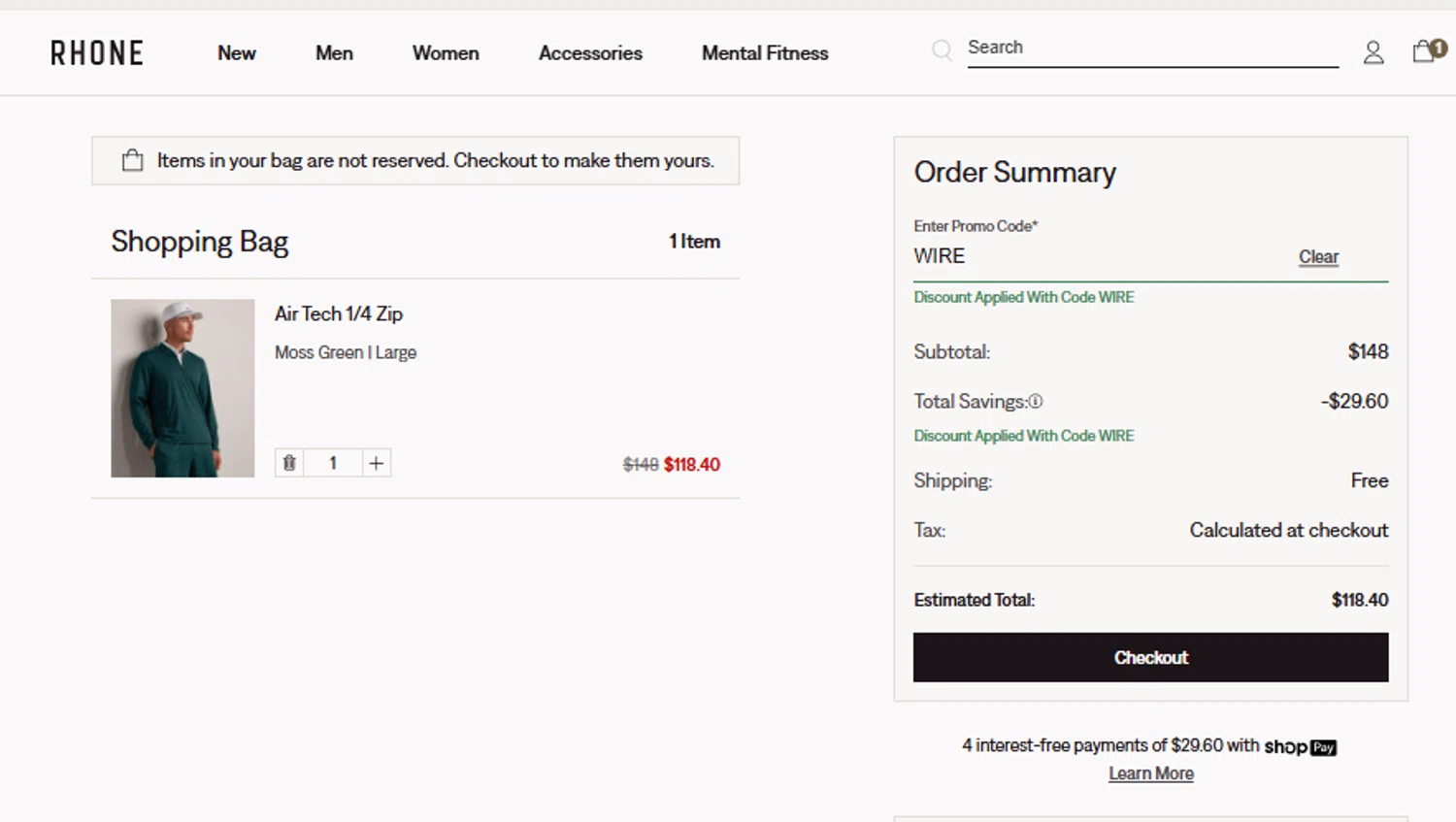
Task: Open the New menu
Action: click(x=237, y=53)
